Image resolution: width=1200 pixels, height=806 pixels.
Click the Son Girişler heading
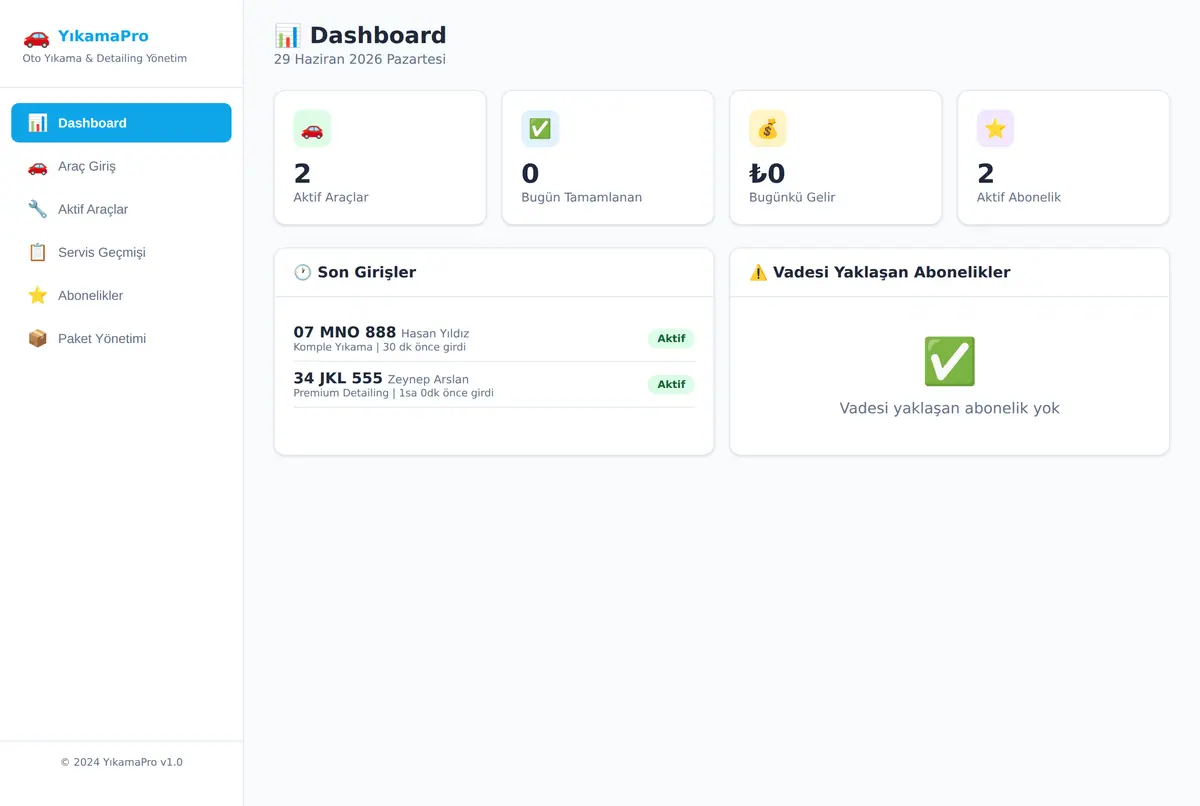point(367,272)
